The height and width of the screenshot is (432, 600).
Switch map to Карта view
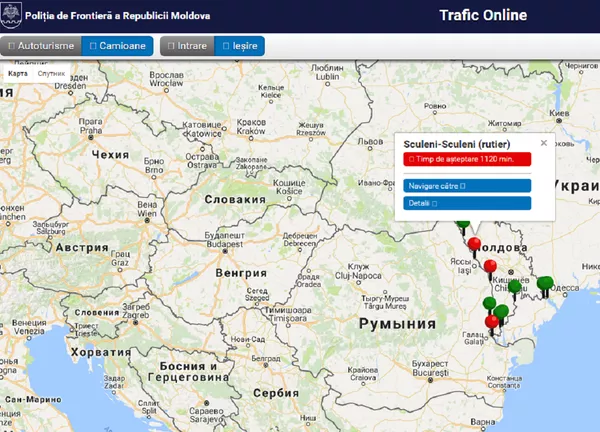coord(18,74)
